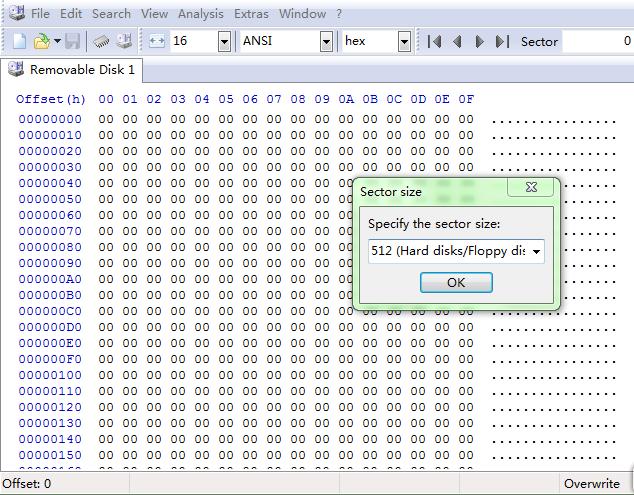The height and width of the screenshot is (495, 634).
Task: Open the File menu
Action: point(40,14)
